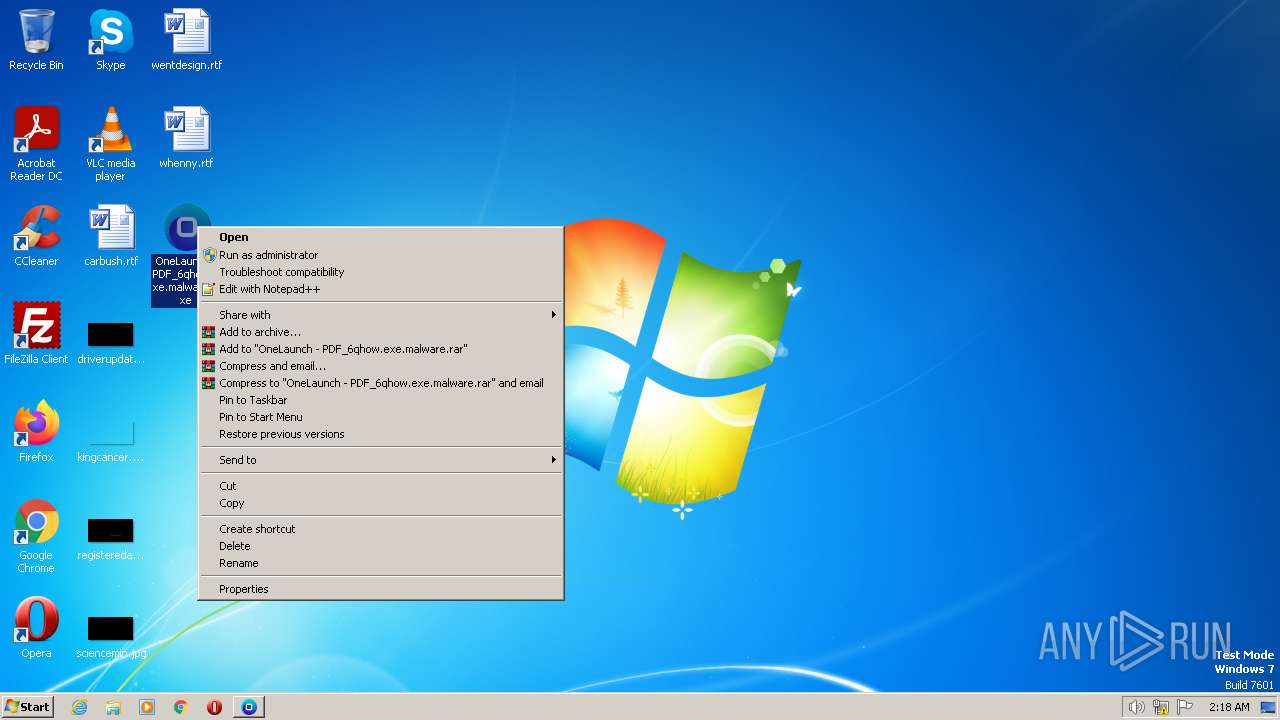Select carbush.rtf document icon
Viewport: 1280px width, 720px height.
[x=110, y=236]
